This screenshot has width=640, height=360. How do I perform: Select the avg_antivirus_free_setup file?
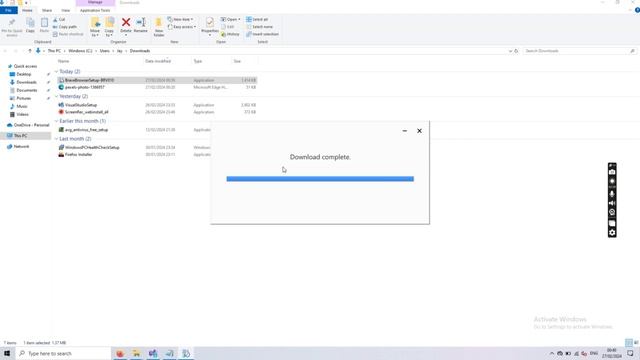coord(87,130)
